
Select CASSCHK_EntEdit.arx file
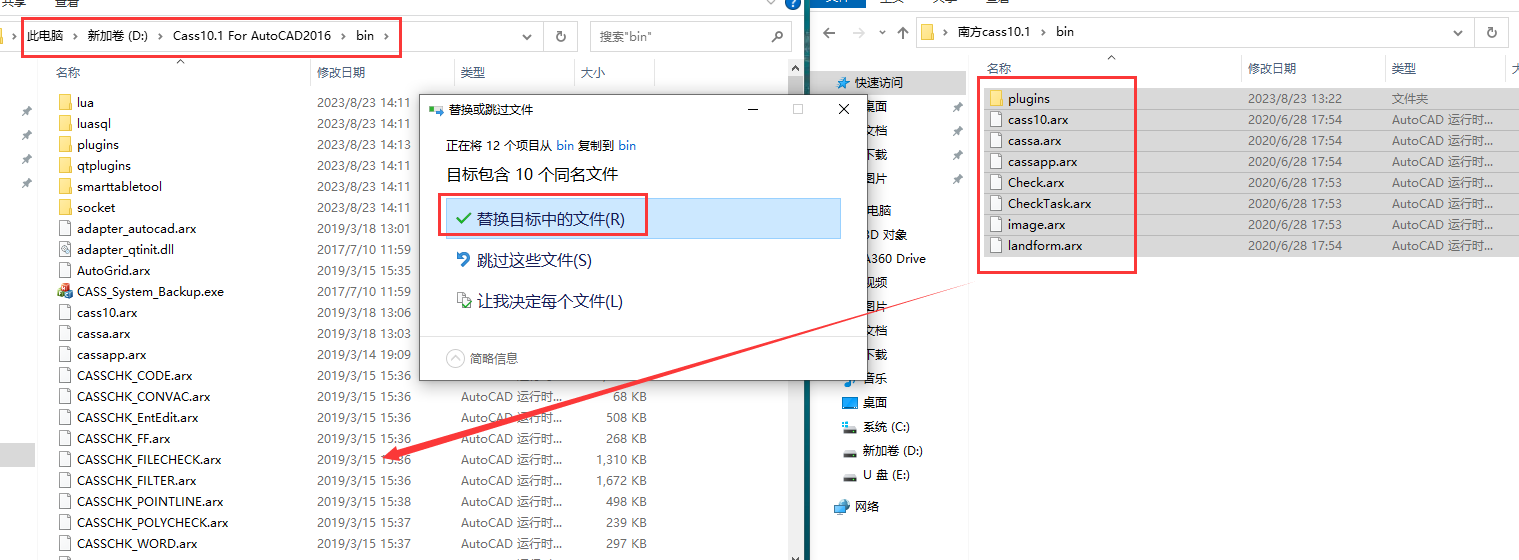click(138, 417)
